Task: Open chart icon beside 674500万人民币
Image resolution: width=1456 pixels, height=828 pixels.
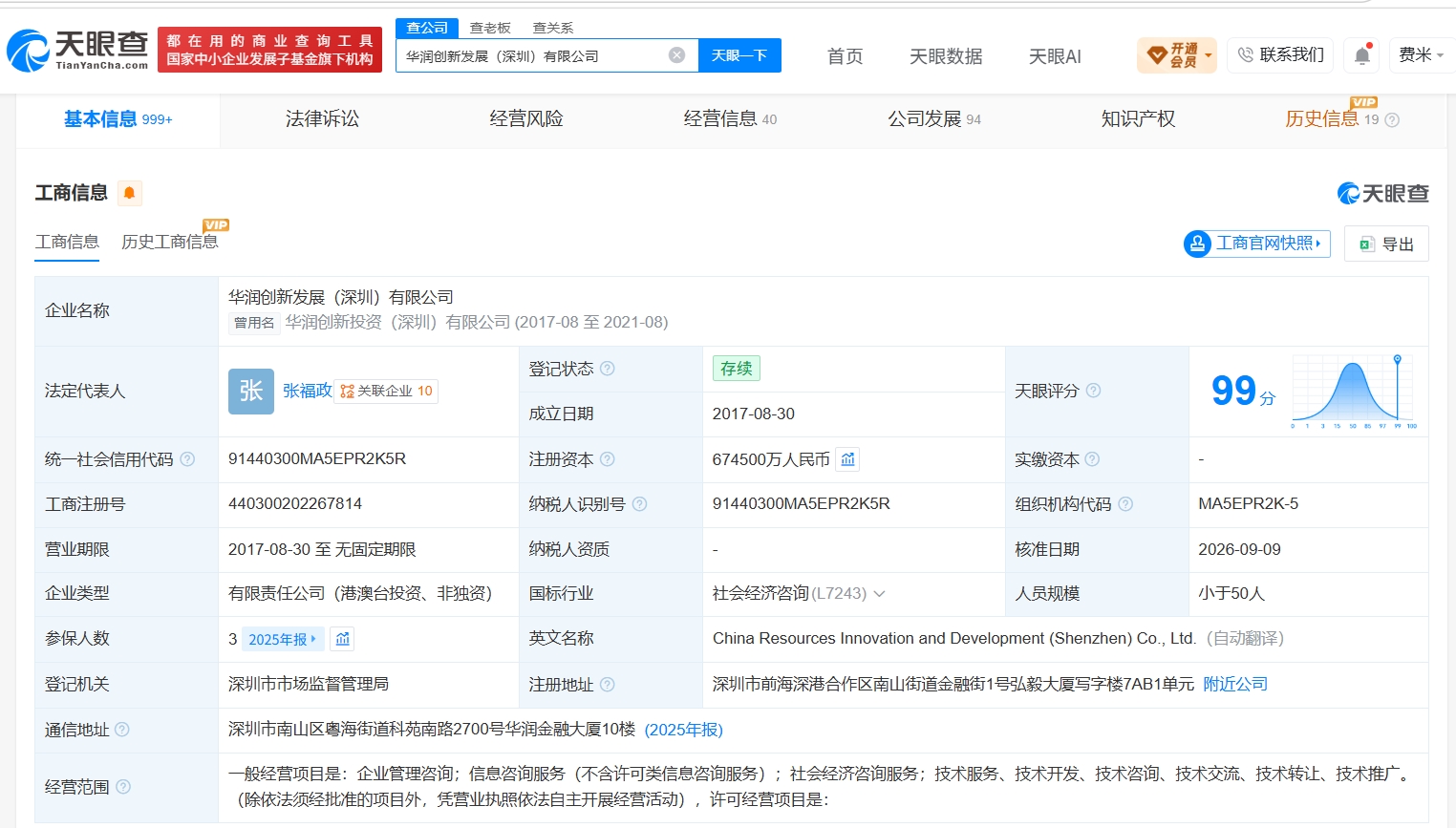Action: click(847, 459)
